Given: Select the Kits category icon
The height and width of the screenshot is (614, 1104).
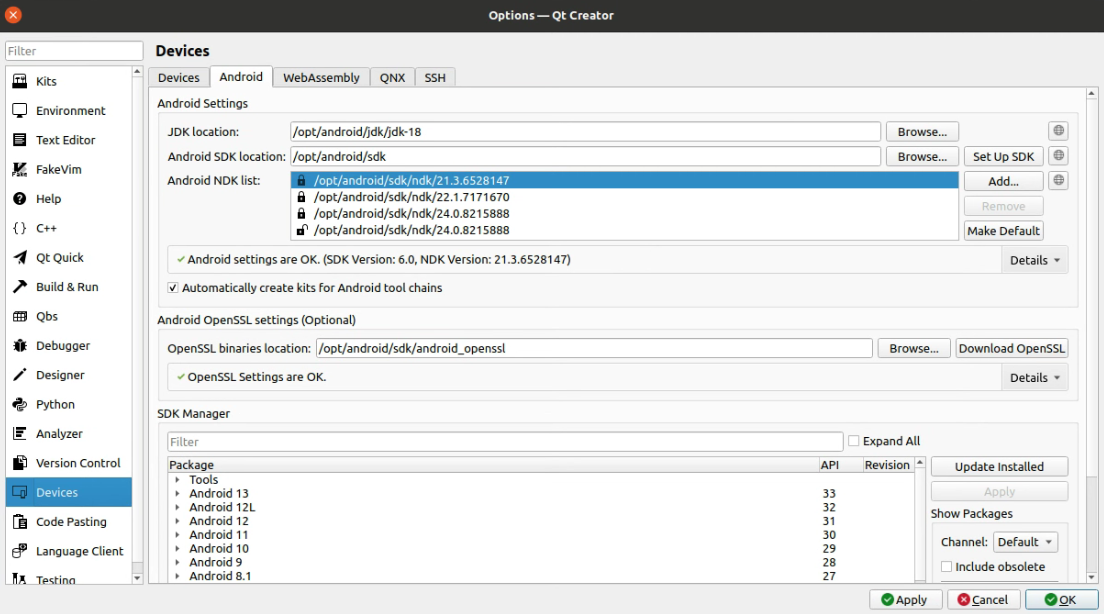Looking at the screenshot, I should (19, 81).
